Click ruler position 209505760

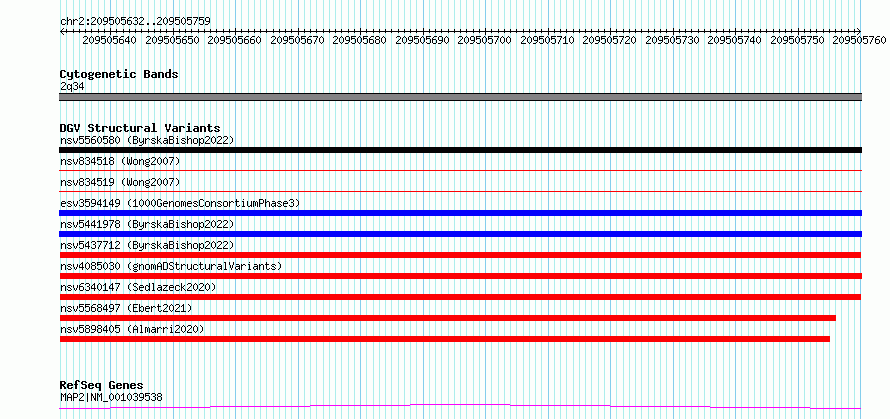point(859,40)
